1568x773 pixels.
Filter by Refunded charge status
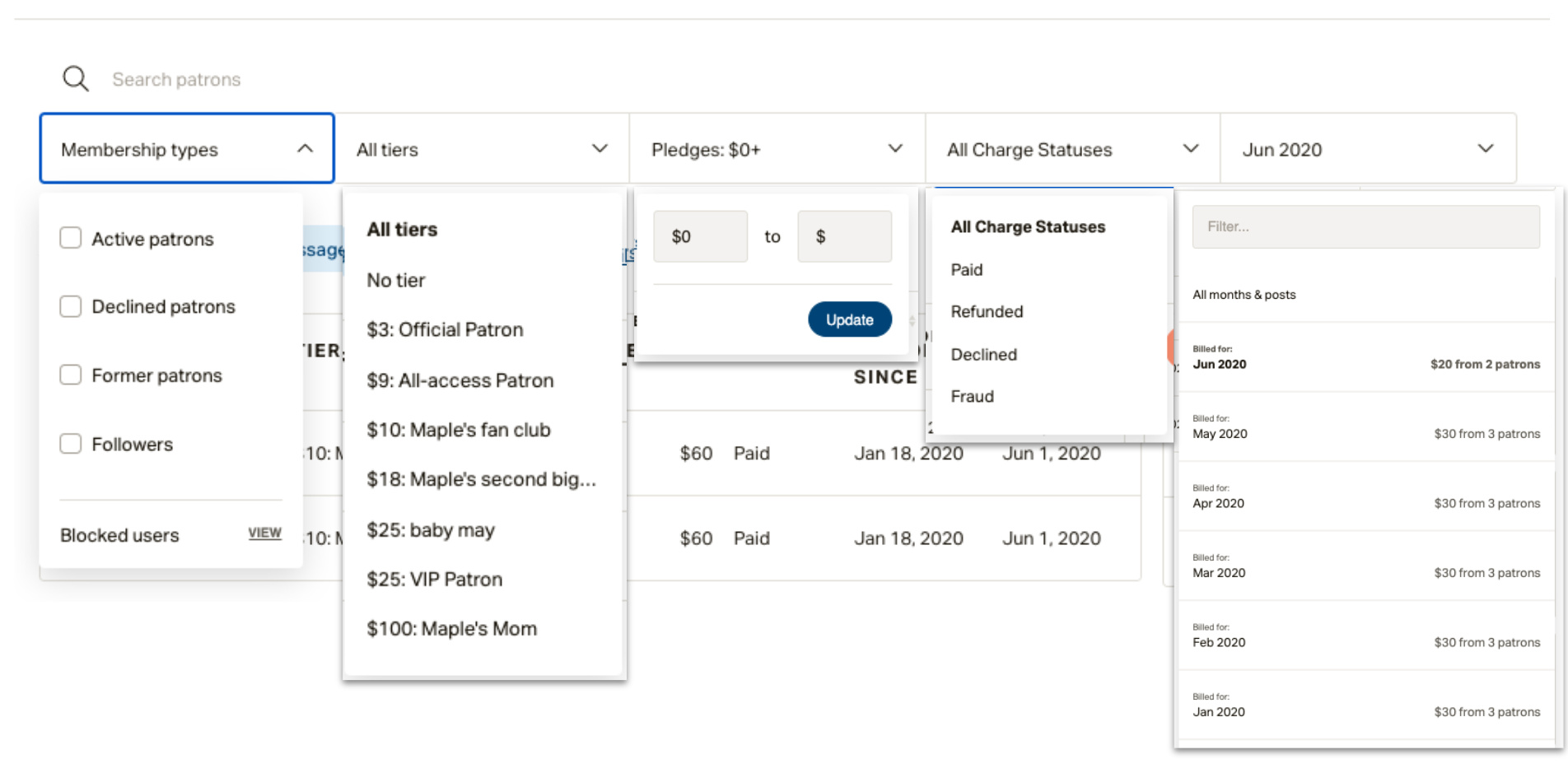click(x=987, y=312)
